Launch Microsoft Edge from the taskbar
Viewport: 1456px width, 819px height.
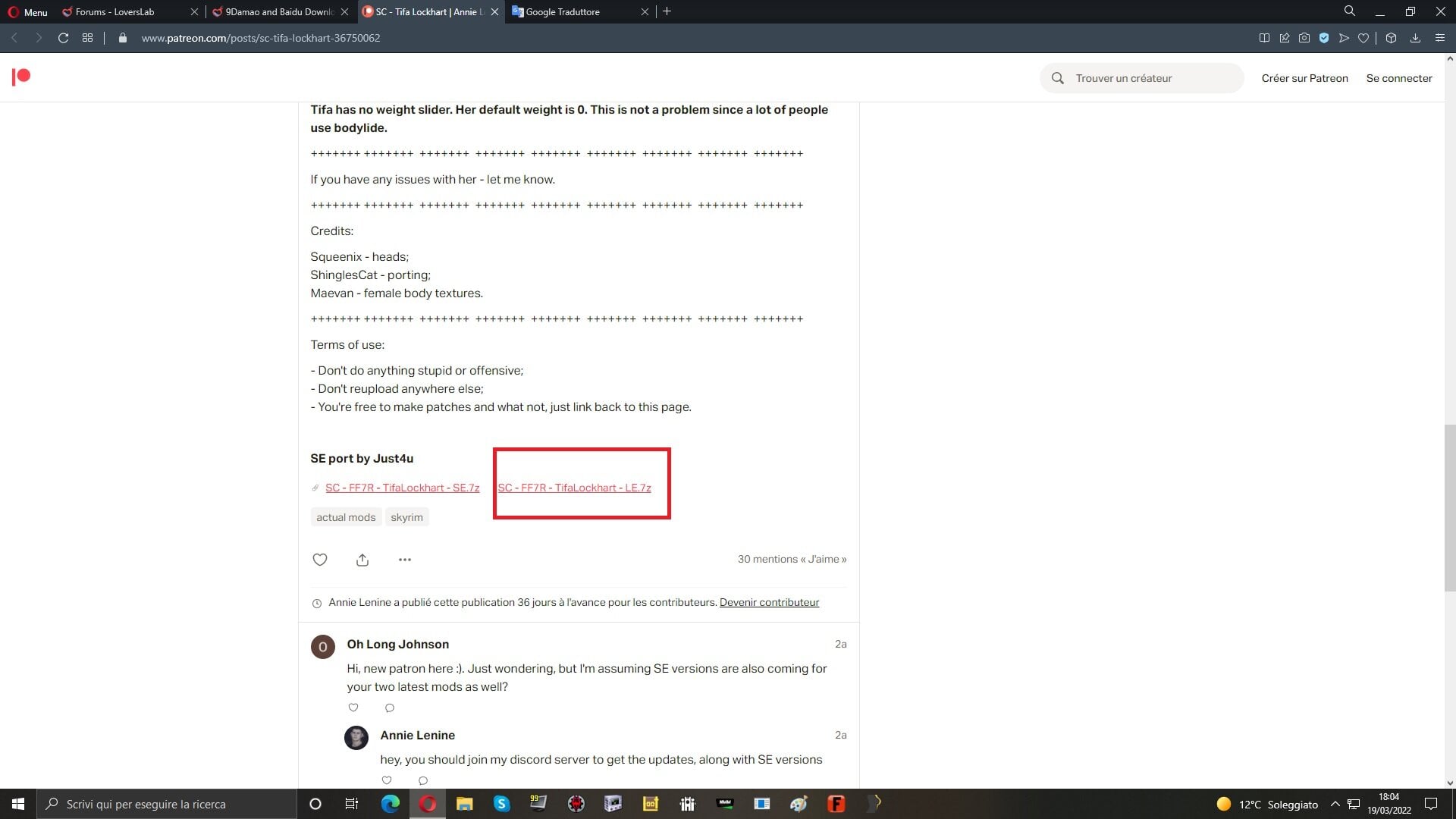(x=390, y=804)
